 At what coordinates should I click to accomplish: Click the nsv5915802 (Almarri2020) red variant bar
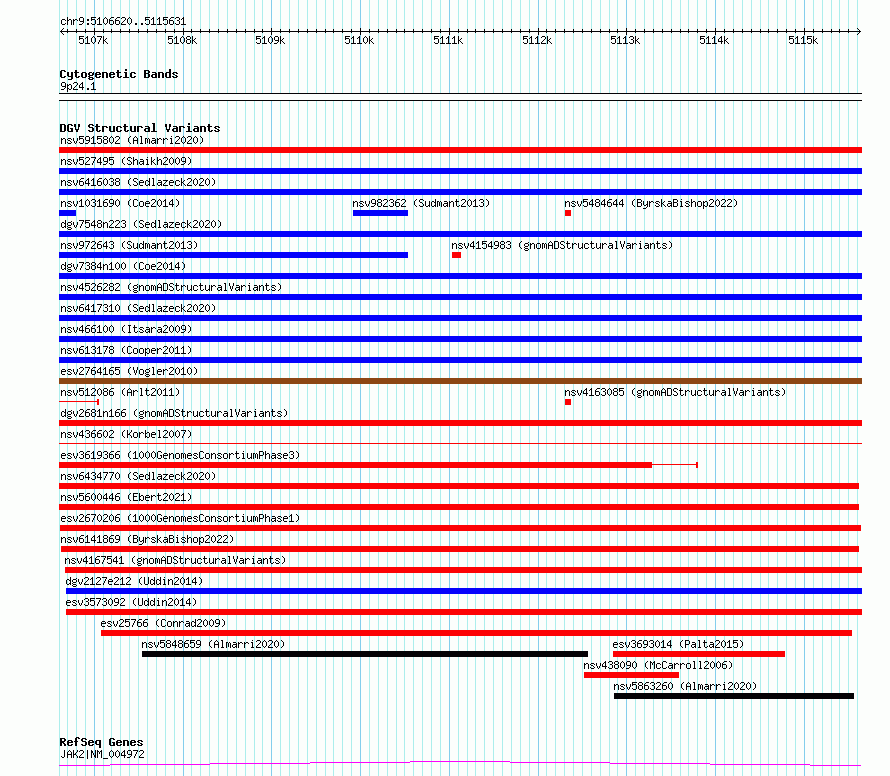pyautogui.click(x=460, y=150)
